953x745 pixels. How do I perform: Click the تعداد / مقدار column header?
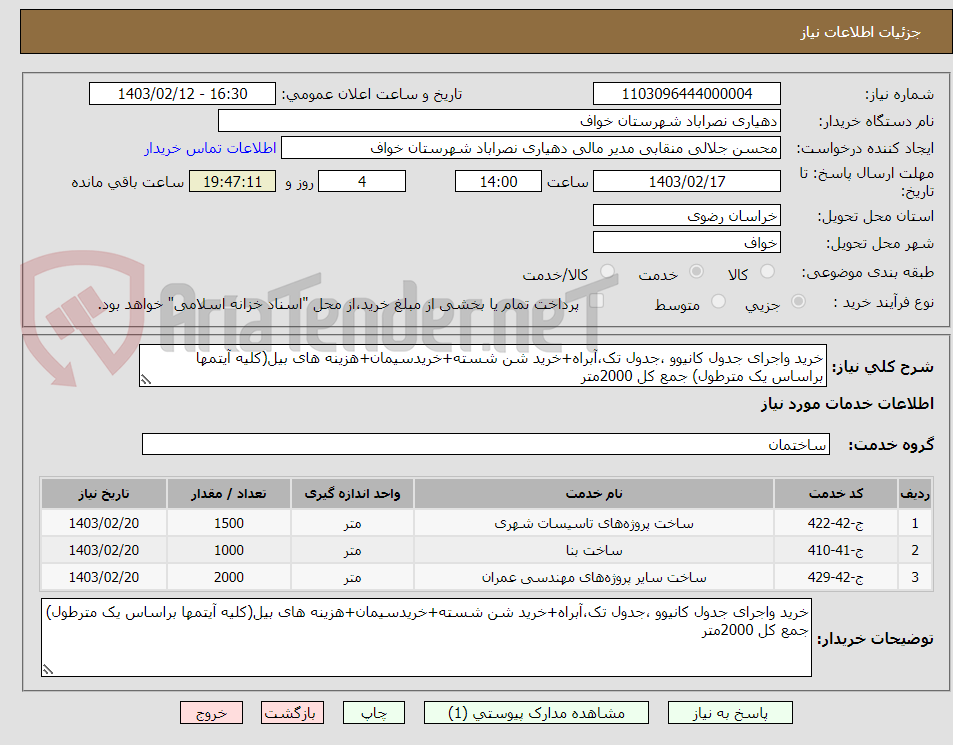(229, 493)
